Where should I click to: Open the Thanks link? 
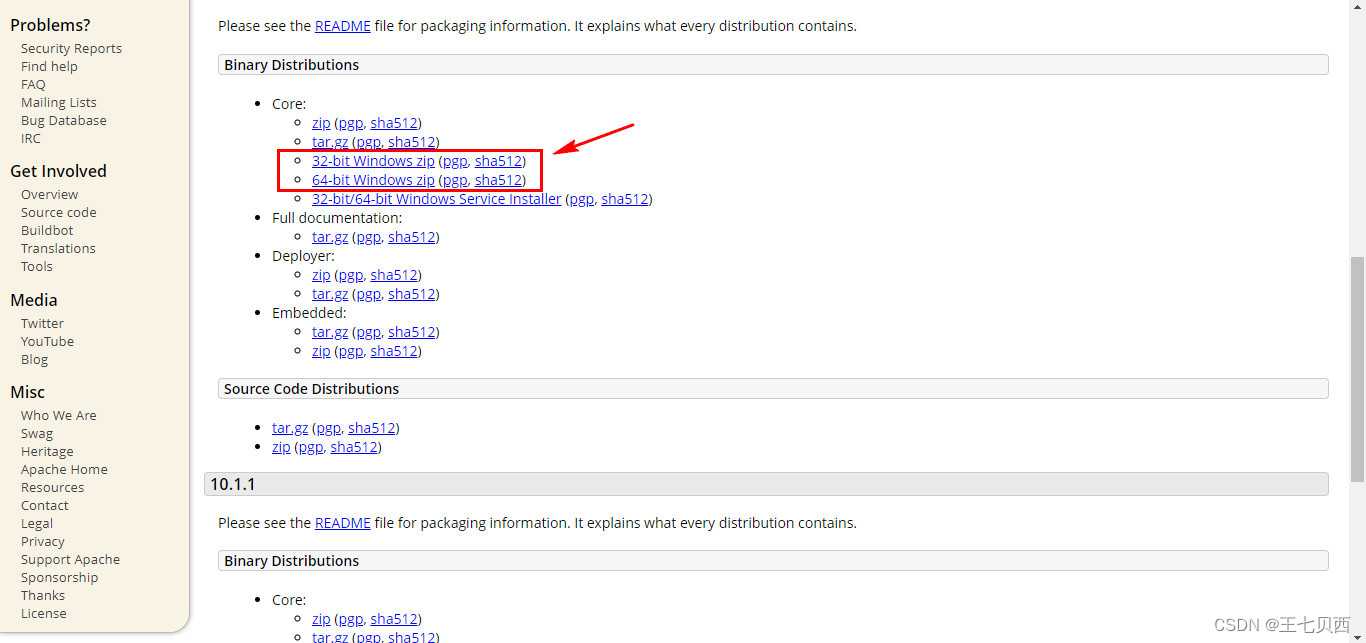click(43, 595)
